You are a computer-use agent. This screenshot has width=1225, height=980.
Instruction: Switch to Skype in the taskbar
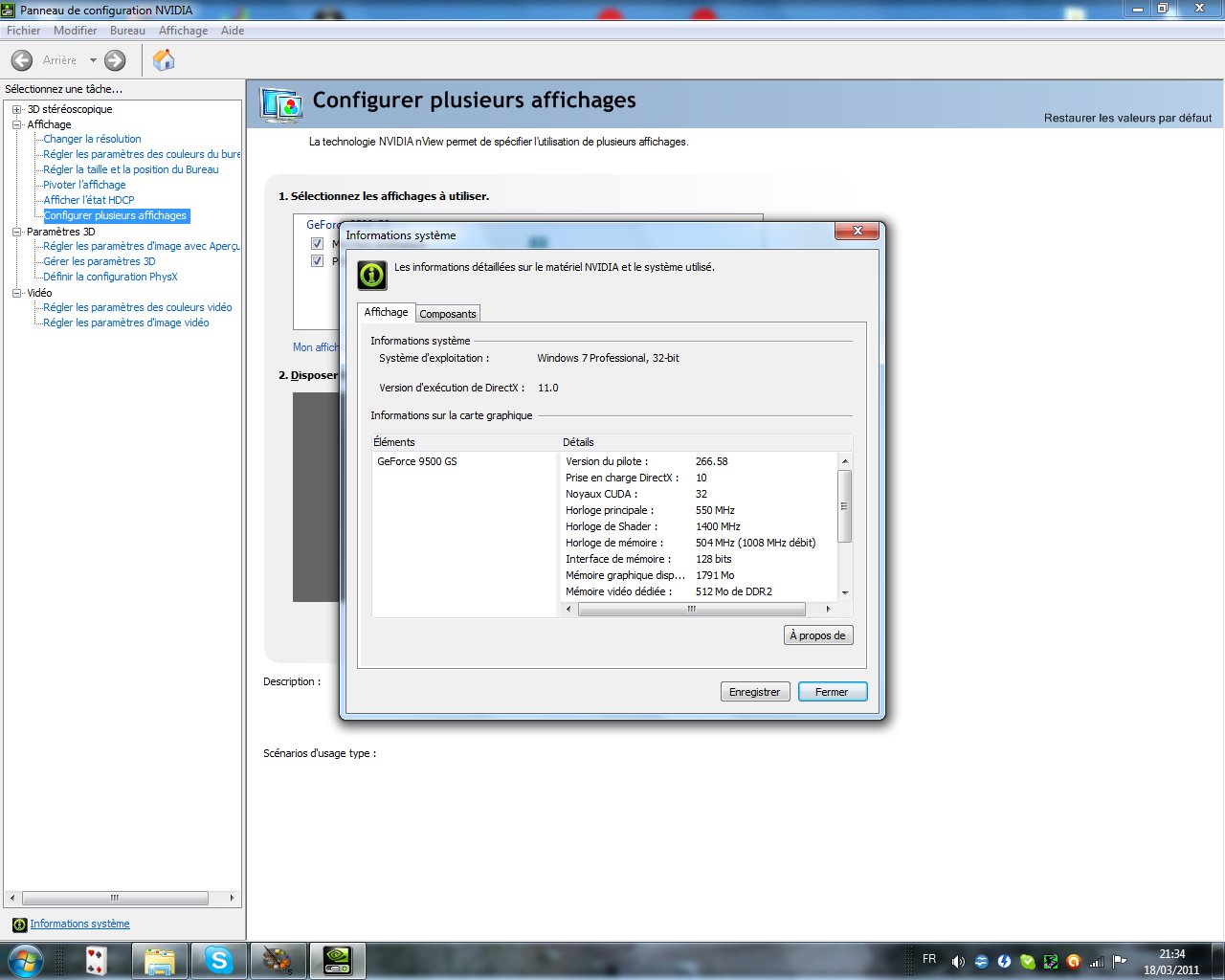tap(219, 960)
